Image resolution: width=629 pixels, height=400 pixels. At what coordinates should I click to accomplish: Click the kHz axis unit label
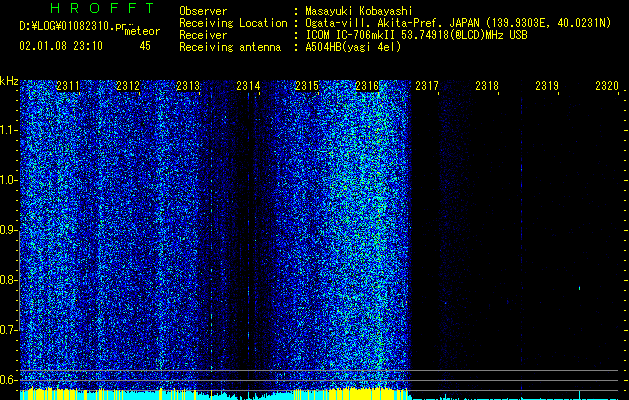[x=9, y=81]
